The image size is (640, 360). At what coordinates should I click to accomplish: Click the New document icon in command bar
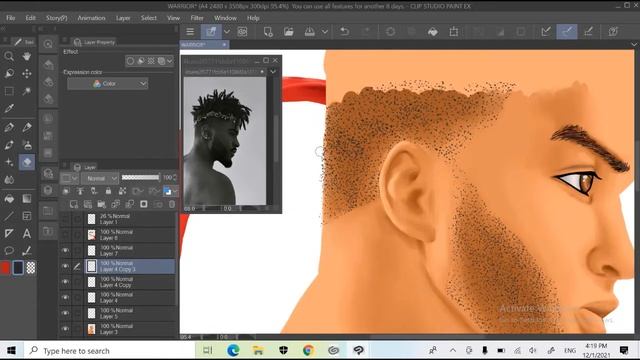268,31
